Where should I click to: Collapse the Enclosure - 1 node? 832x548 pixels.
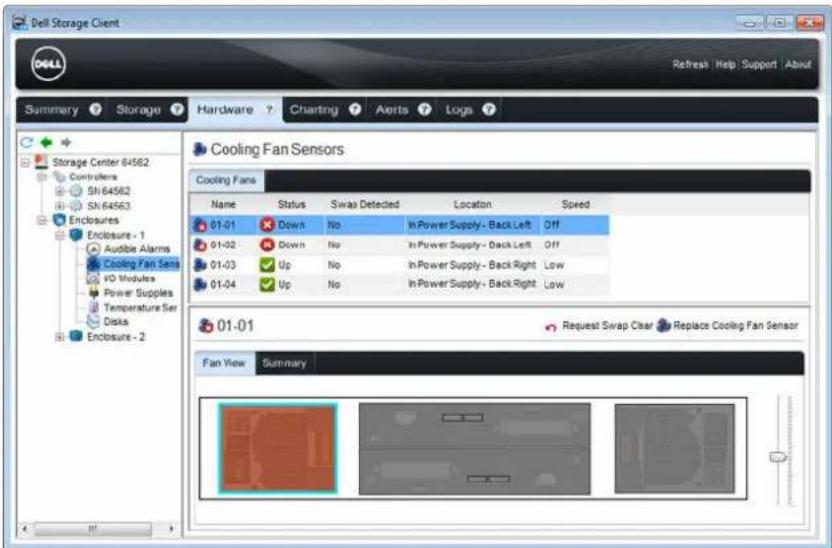(59, 234)
